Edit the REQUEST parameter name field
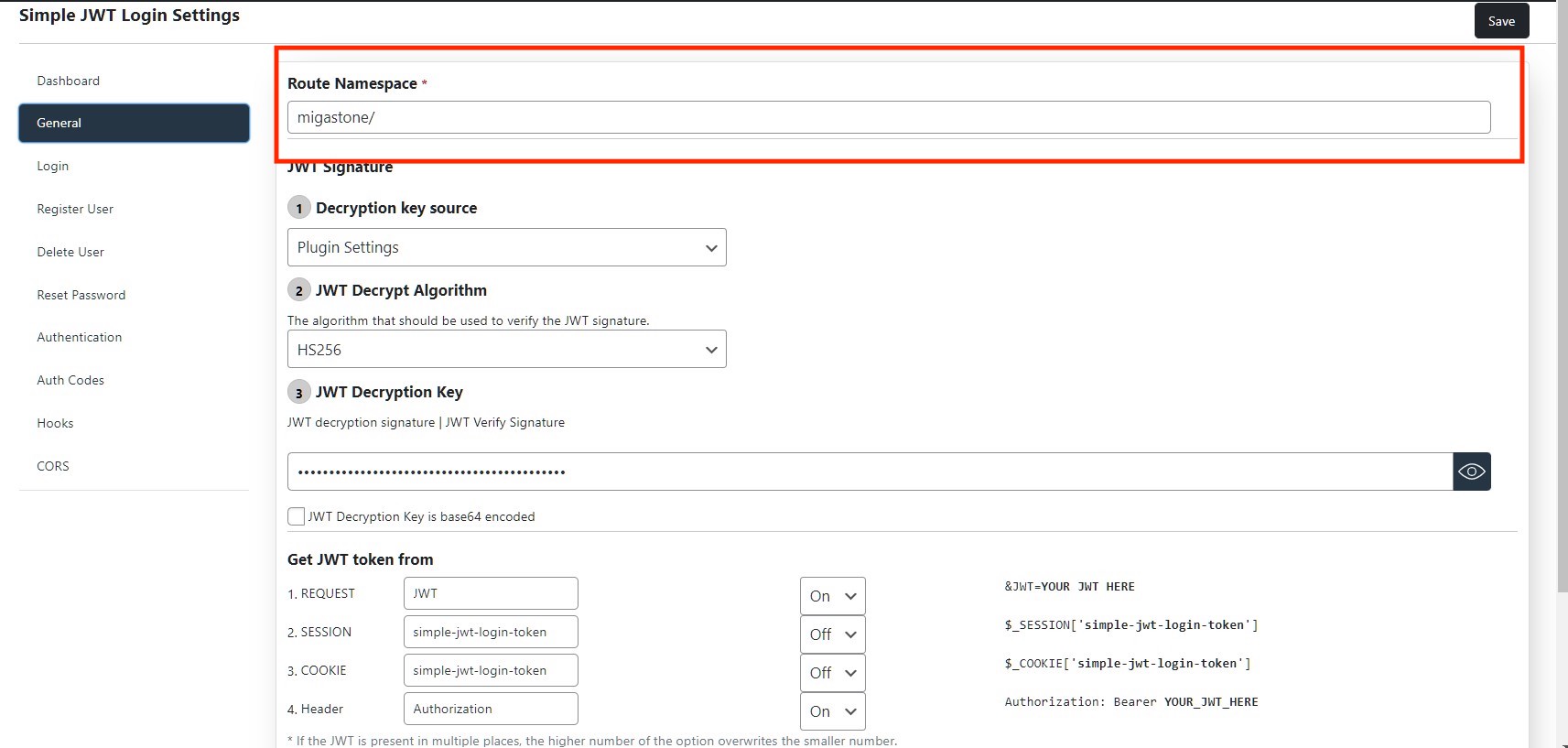 click(x=491, y=593)
